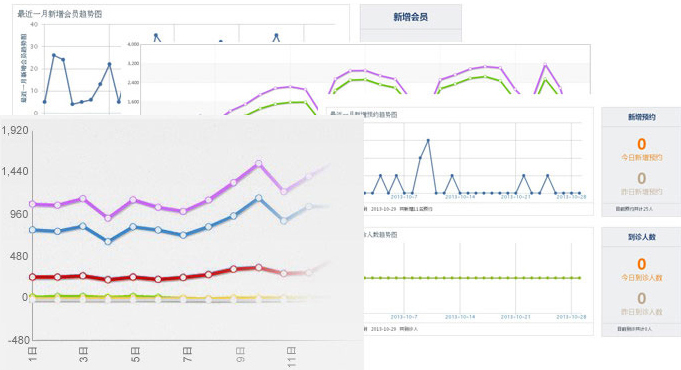681x370 pixels.
Task: Click the -480 y-axis label
Action: (18, 340)
